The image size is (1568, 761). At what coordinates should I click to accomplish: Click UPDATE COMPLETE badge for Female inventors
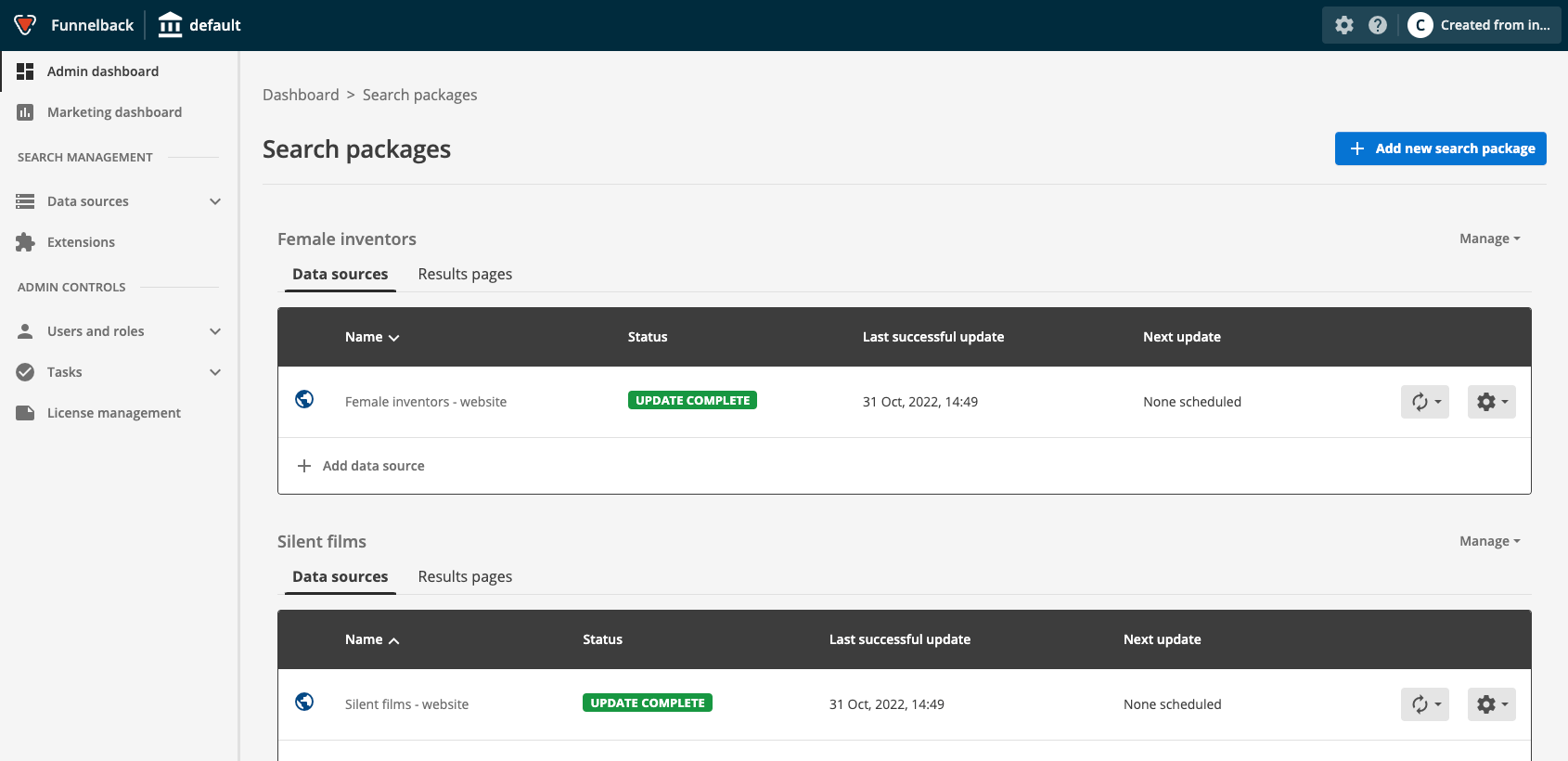point(692,400)
